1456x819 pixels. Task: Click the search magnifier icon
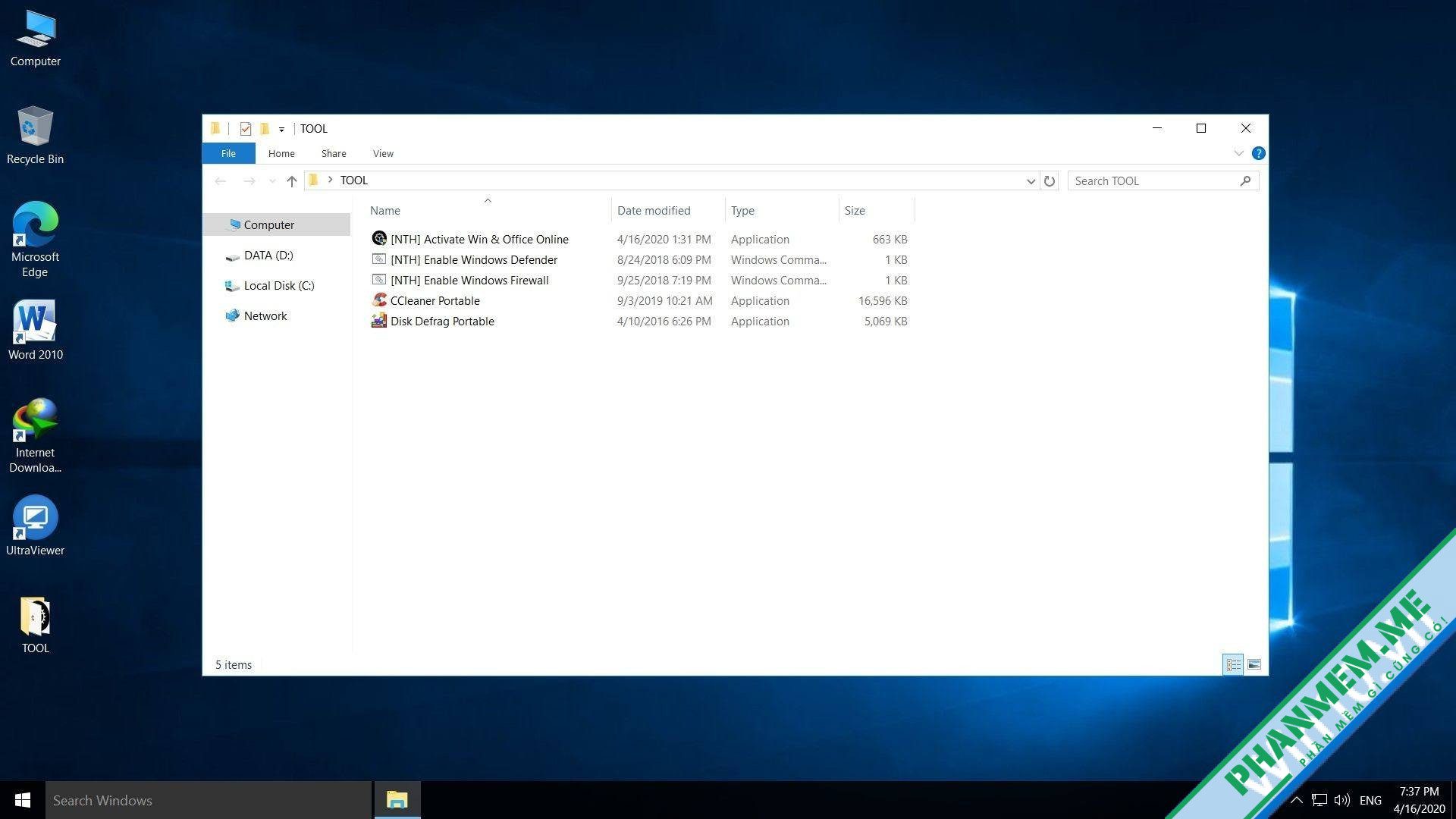coord(1245,181)
